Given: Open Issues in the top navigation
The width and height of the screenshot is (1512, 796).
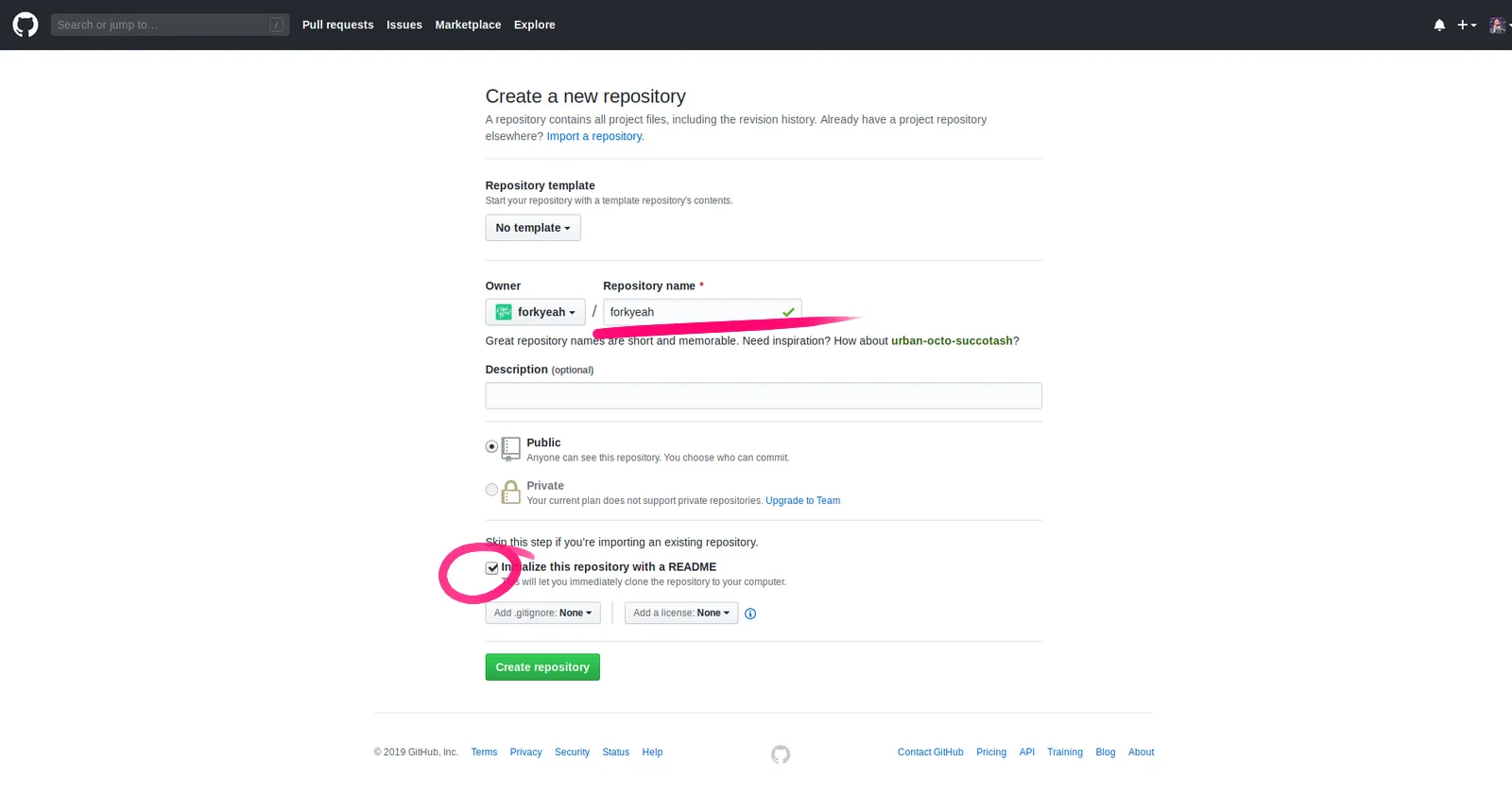Looking at the screenshot, I should click(404, 25).
